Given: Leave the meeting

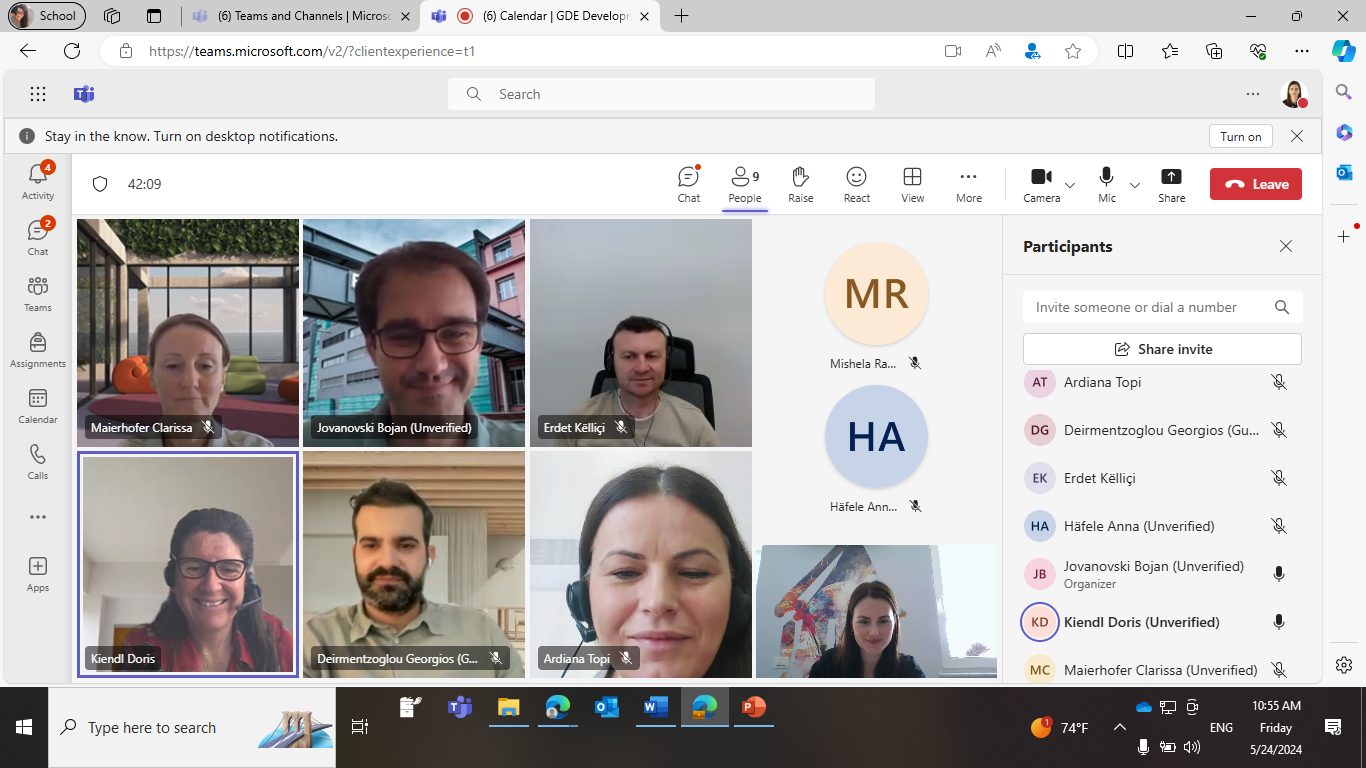Looking at the screenshot, I should coord(1256,184).
